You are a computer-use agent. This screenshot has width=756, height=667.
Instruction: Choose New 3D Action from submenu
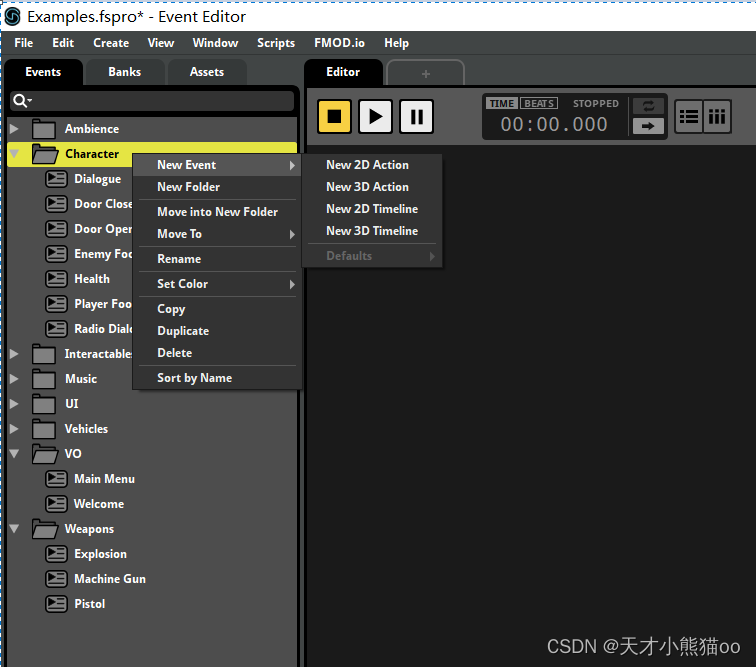(x=372, y=187)
